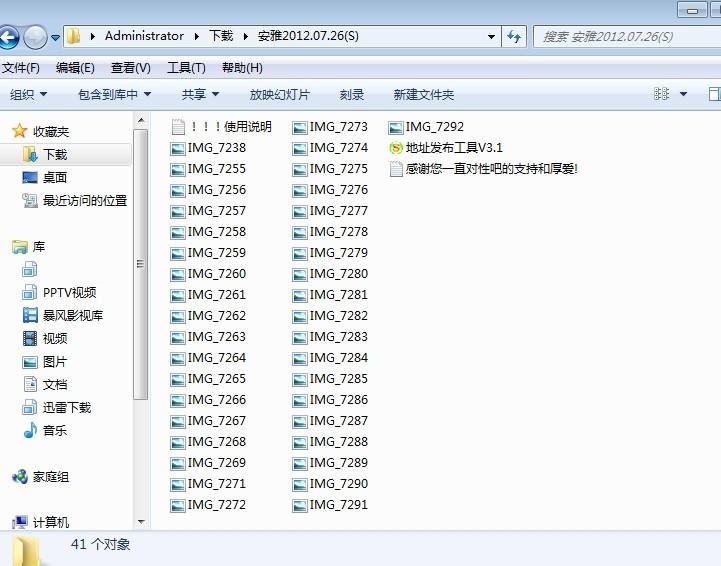Select the 感谢您一直对性吧的支持和厚爱! file icon
Image resolution: width=721 pixels, height=566 pixels.
click(396, 169)
